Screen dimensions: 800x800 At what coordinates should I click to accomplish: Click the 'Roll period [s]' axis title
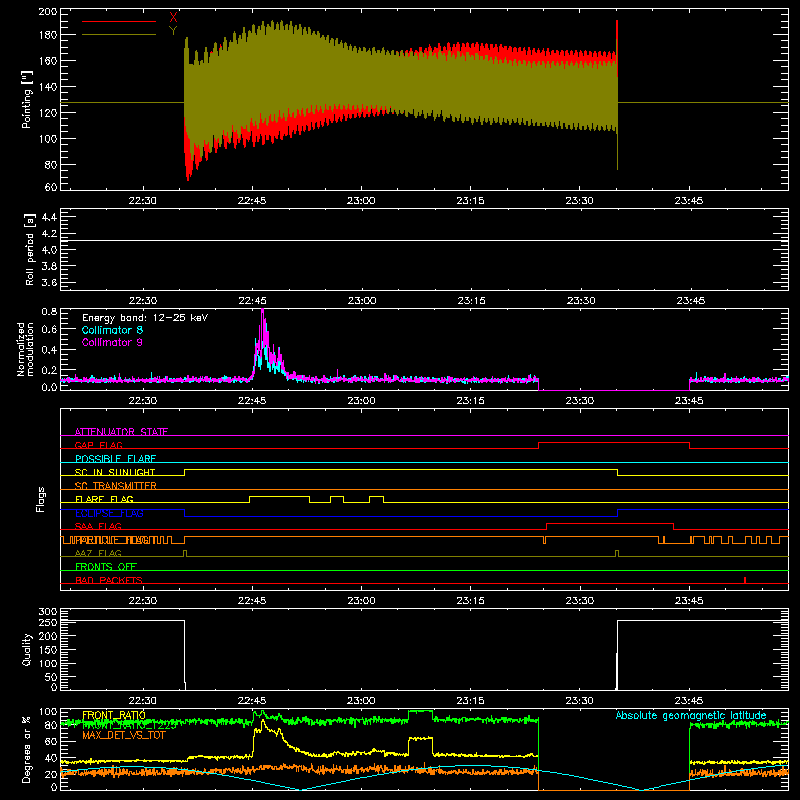pyautogui.click(x=30, y=249)
